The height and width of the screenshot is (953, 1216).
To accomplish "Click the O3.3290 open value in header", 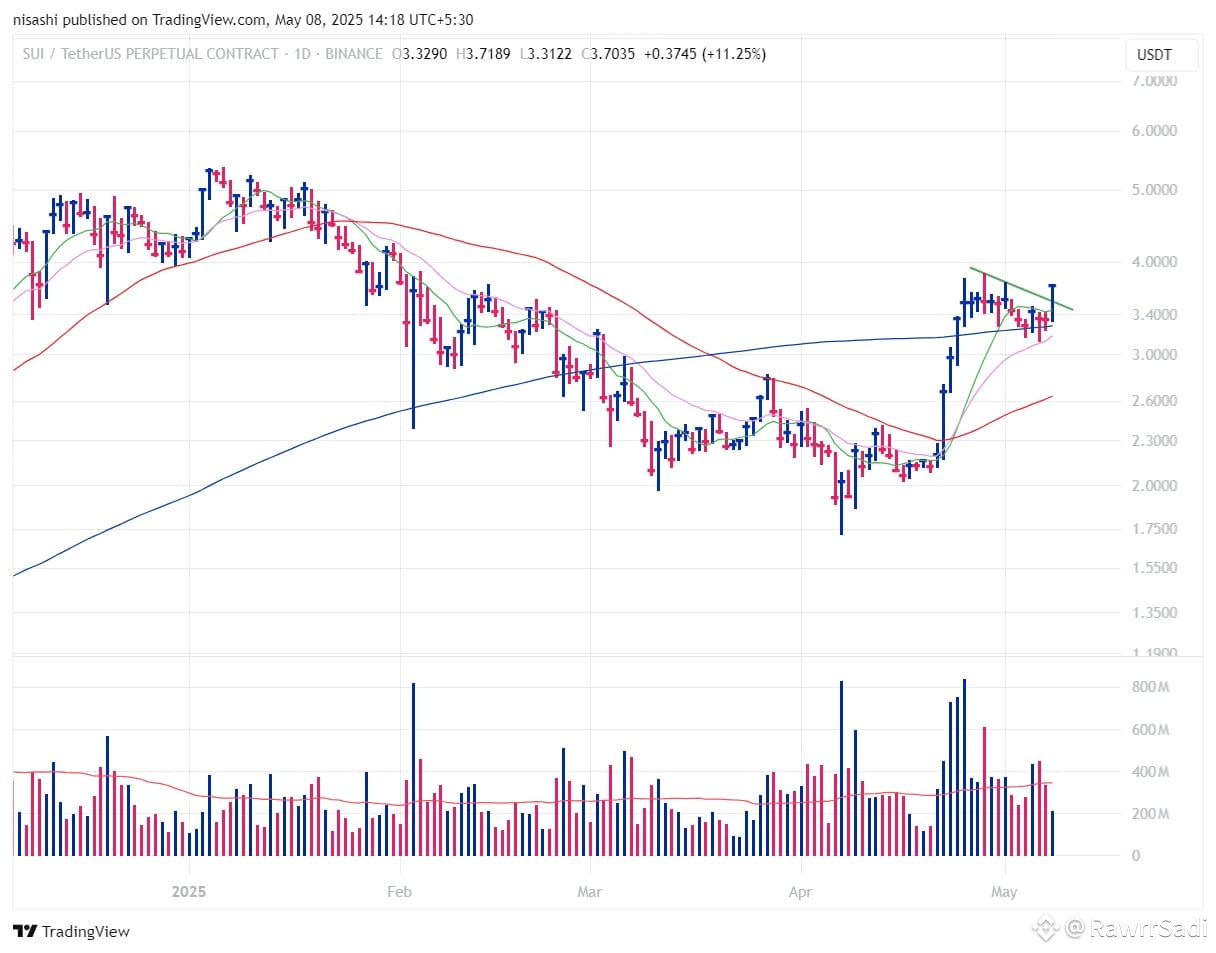I will tap(420, 54).
